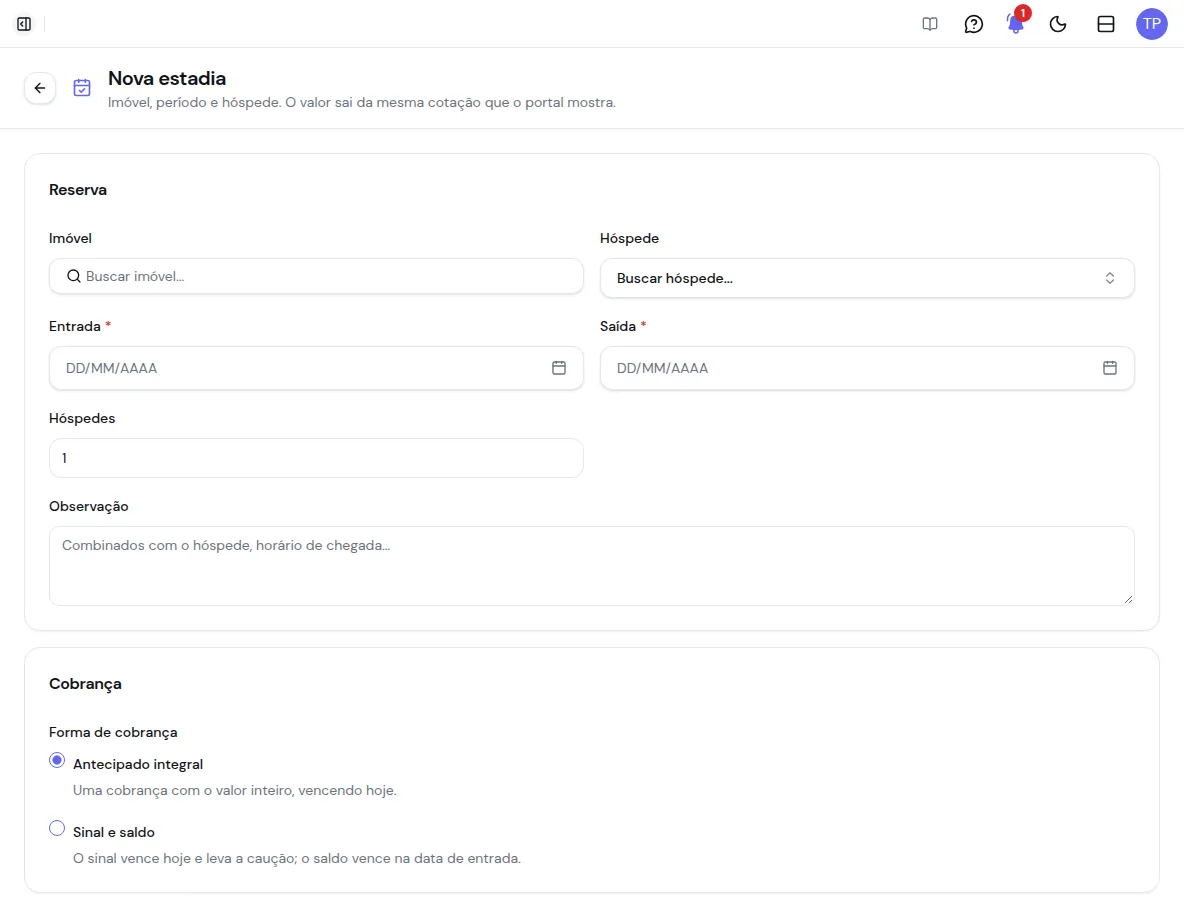1184x900 pixels.
Task: Open the TP user avatar menu
Action: coord(1152,24)
